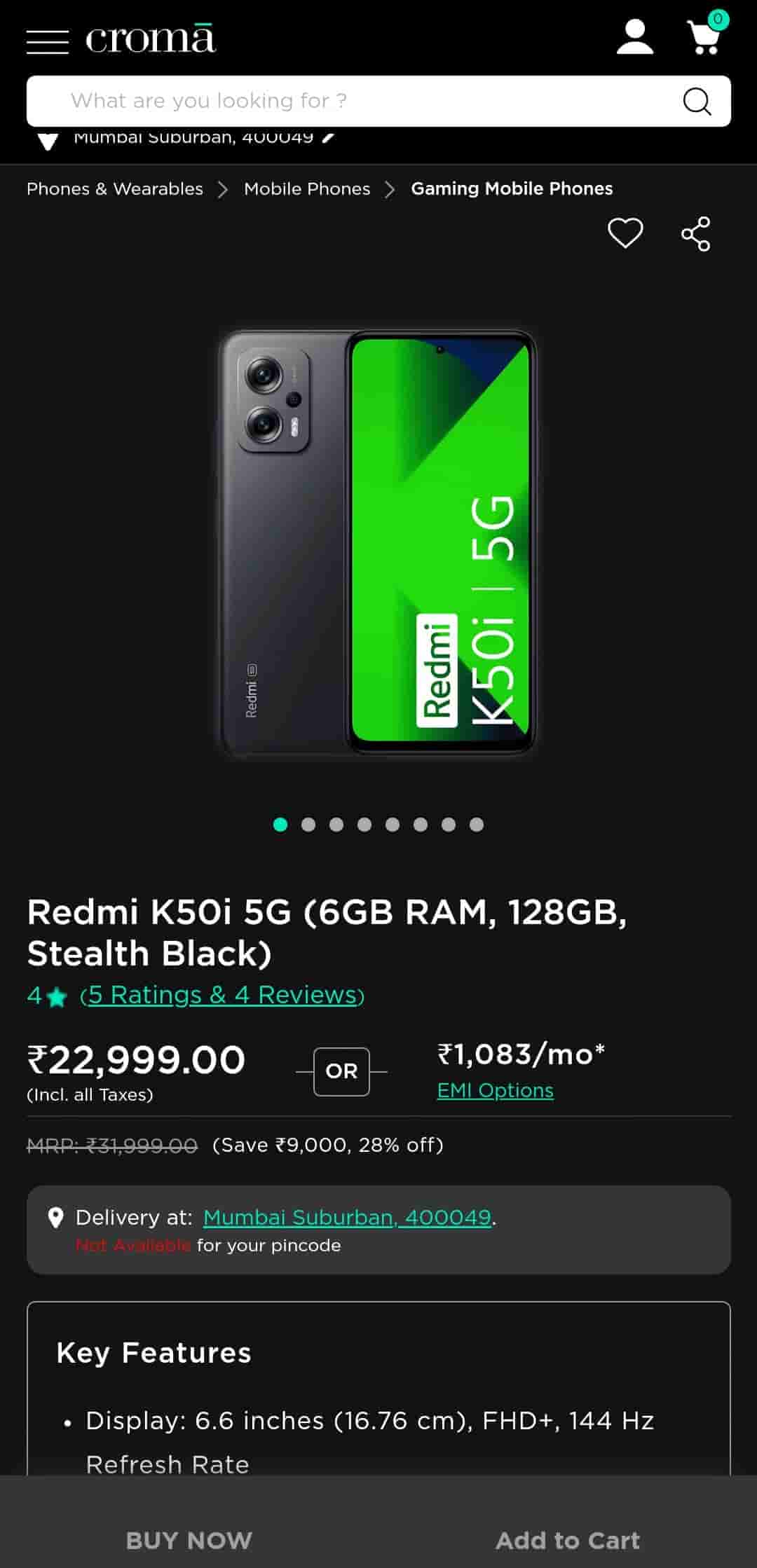Screen dimensions: 757x1568
Task: Edit location with the pencil icon
Action: point(328,138)
